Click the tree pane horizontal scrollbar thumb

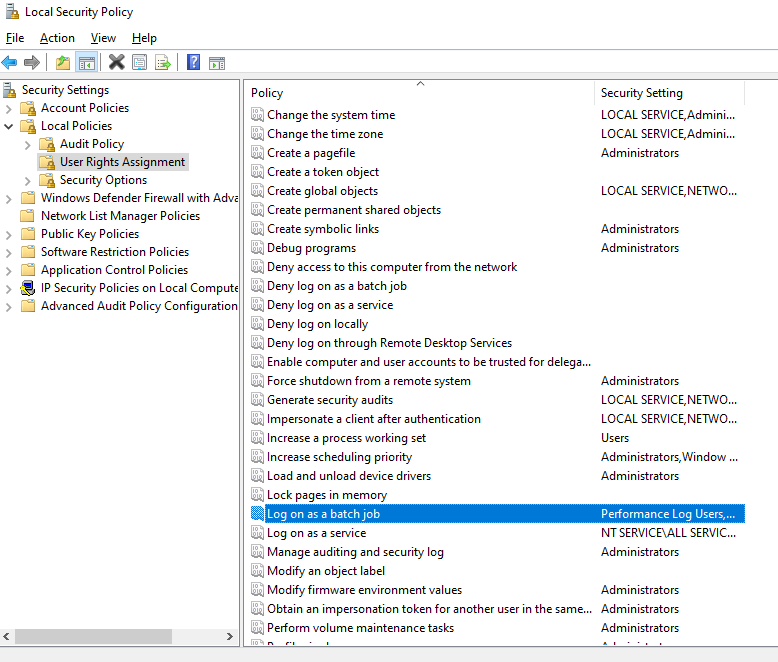coord(93,636)
